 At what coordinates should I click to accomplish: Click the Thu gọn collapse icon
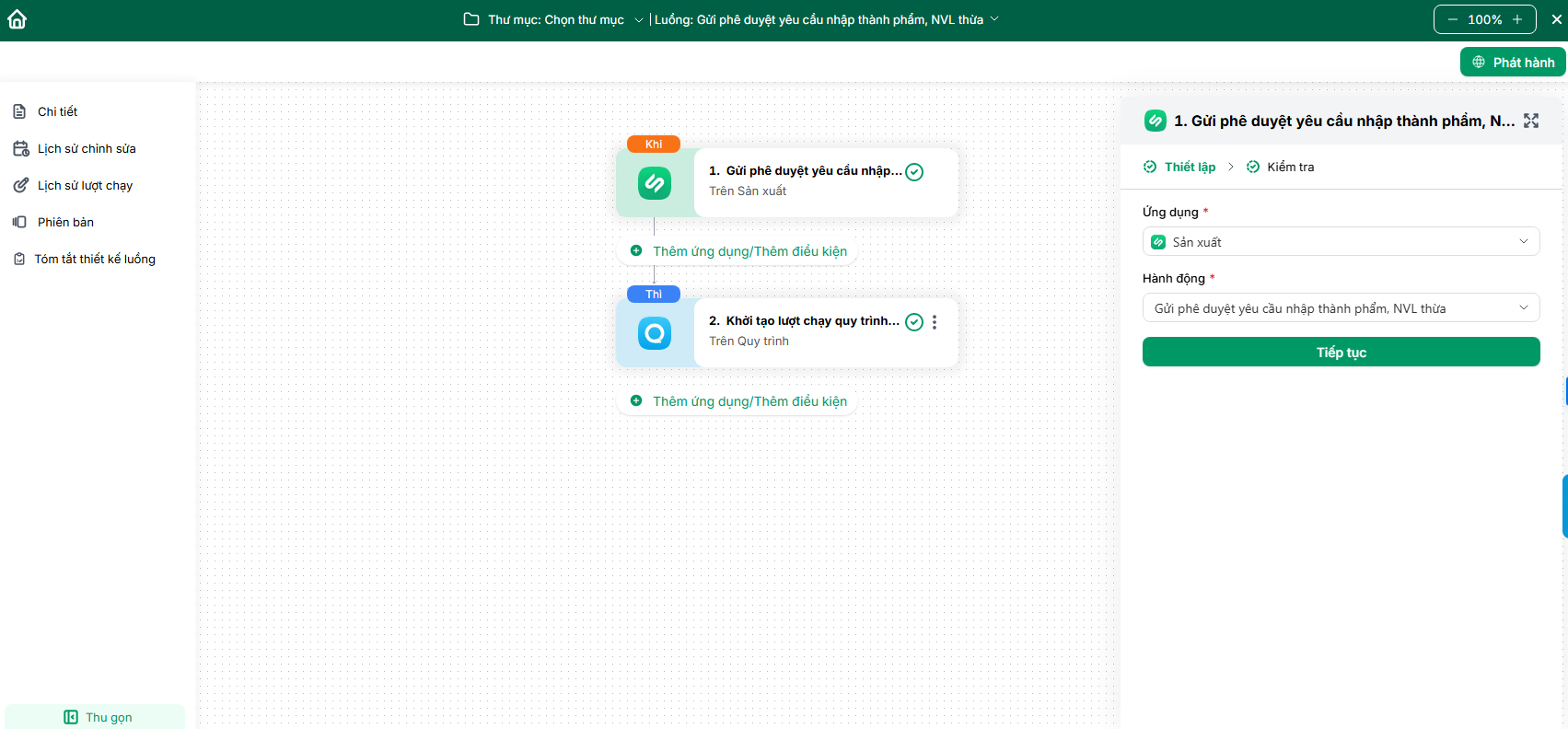pyautogui.click(x=71, y=717)
